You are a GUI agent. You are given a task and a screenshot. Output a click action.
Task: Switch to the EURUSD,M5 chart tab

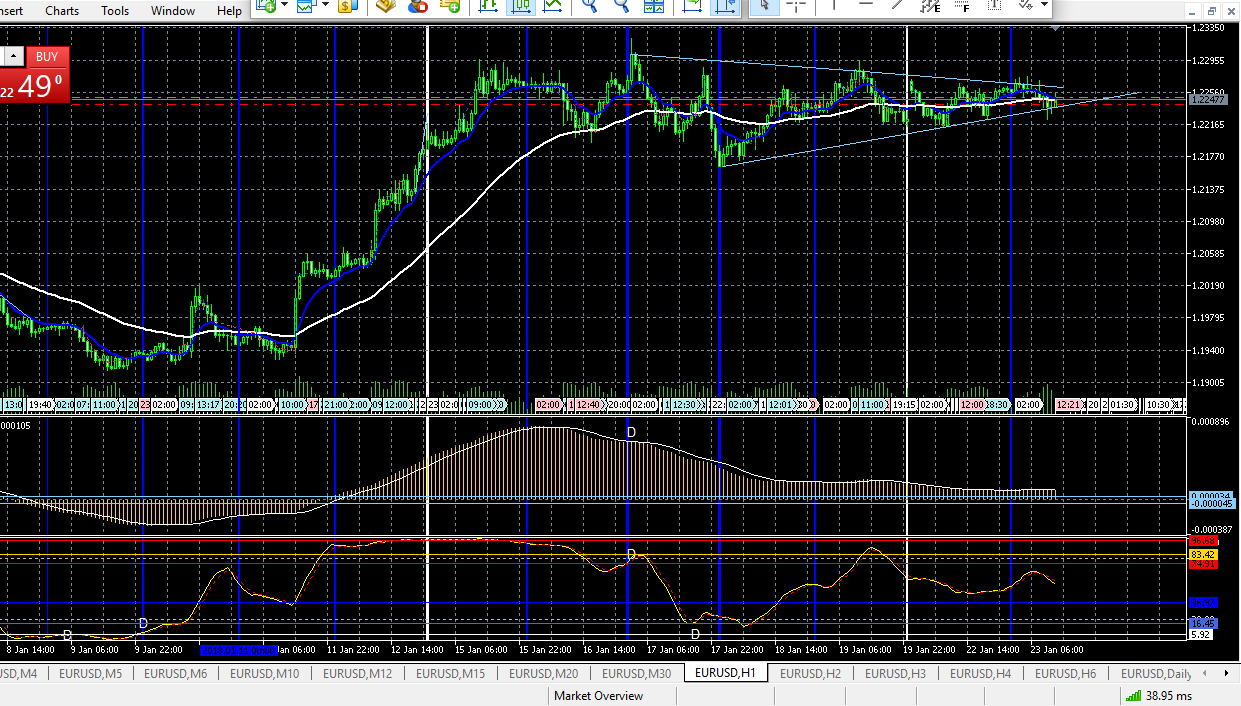(x=91, y=674)
